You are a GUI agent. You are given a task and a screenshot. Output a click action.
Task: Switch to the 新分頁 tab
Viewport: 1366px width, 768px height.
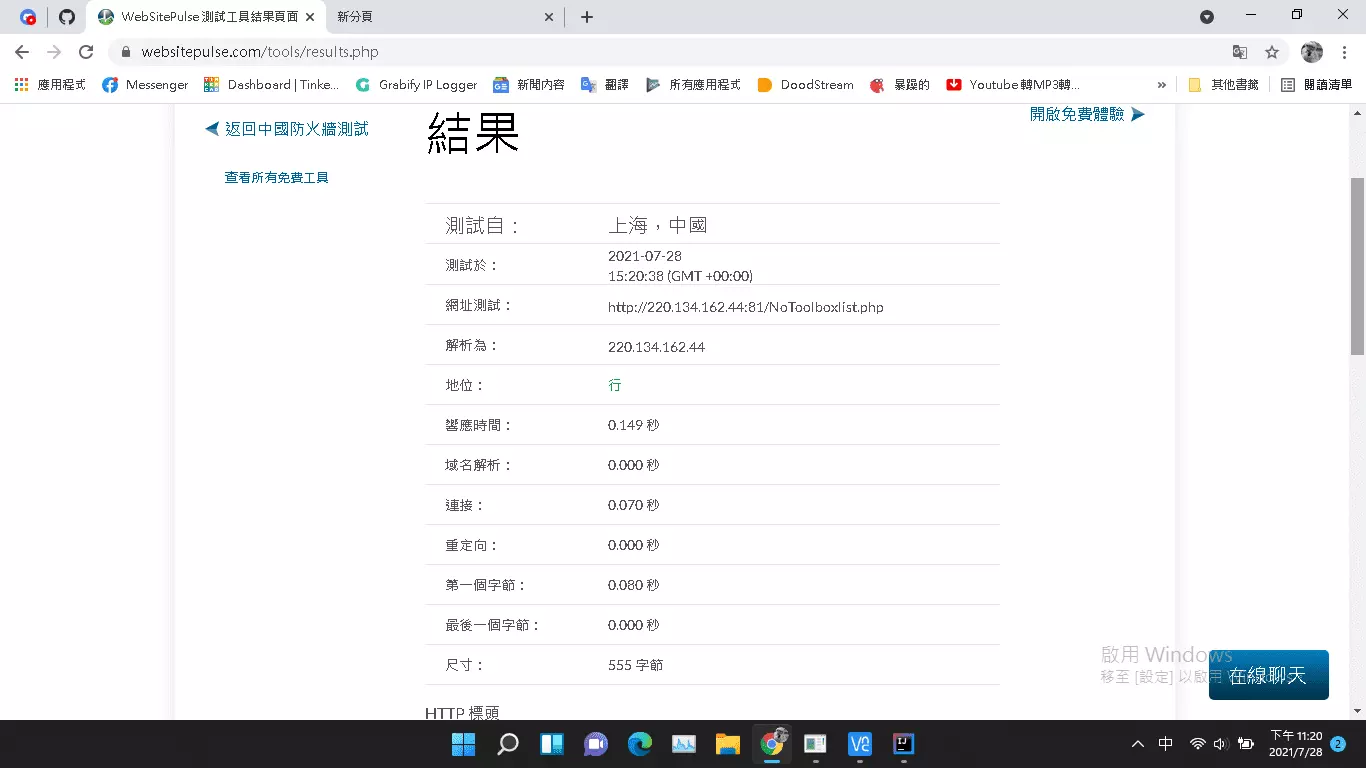[x=447, y=17]
